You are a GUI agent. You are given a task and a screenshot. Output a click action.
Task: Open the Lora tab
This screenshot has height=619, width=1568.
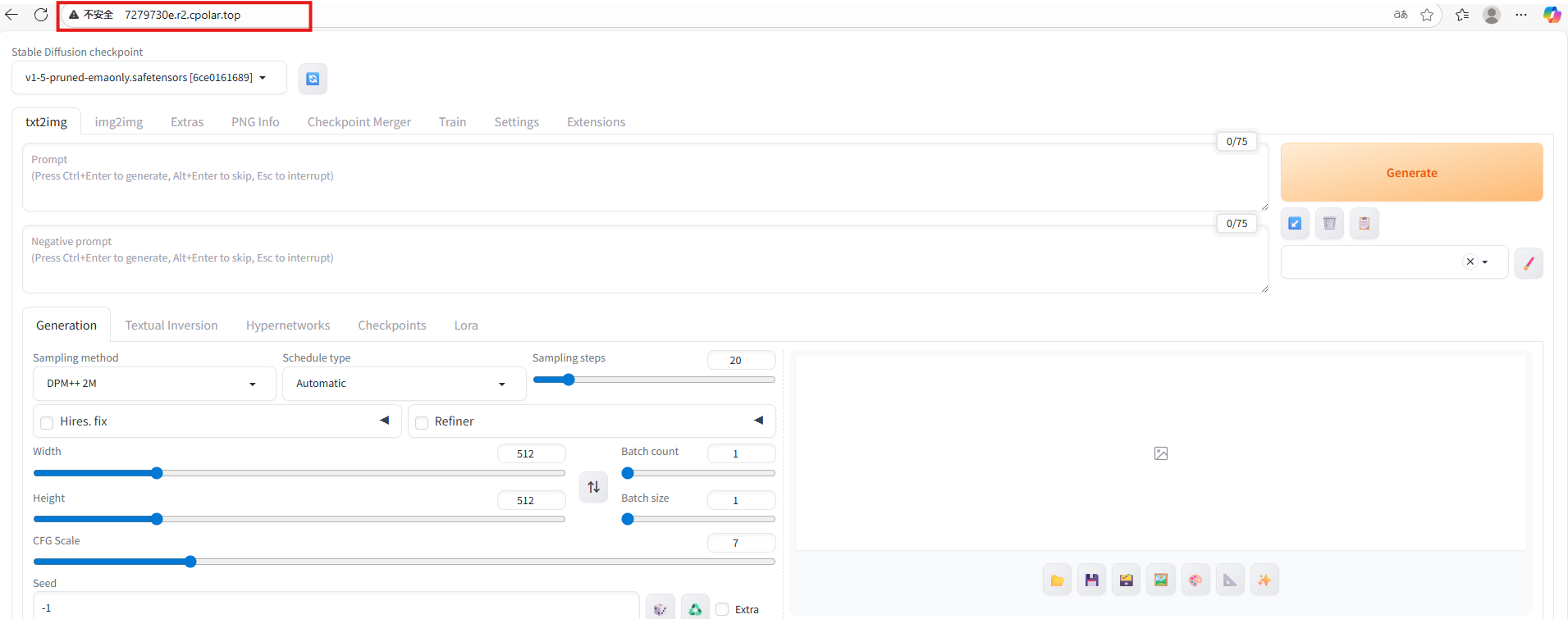466,325
